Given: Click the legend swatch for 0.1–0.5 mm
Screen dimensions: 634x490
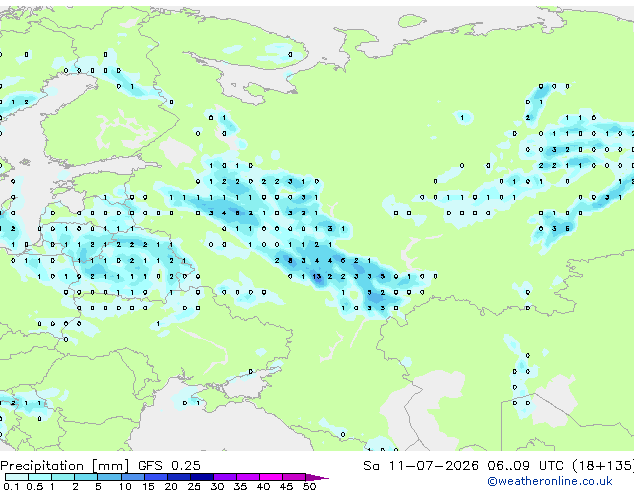Looking at the screenshot, I should 17,477.
